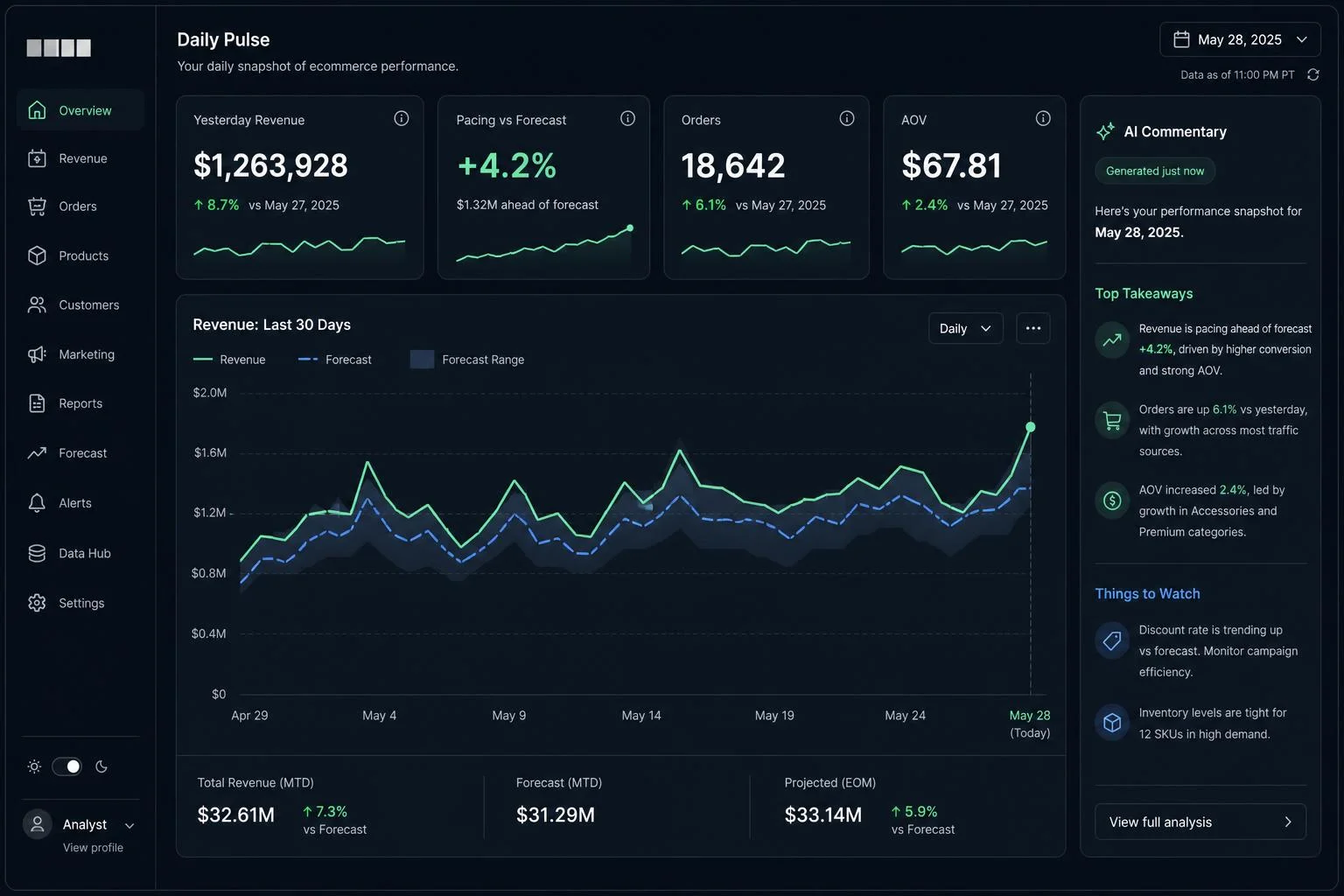This screenshot has height=896, width=1344.
Task: Click the $1.32M ahead of forecast text
Action: [528, 205]
